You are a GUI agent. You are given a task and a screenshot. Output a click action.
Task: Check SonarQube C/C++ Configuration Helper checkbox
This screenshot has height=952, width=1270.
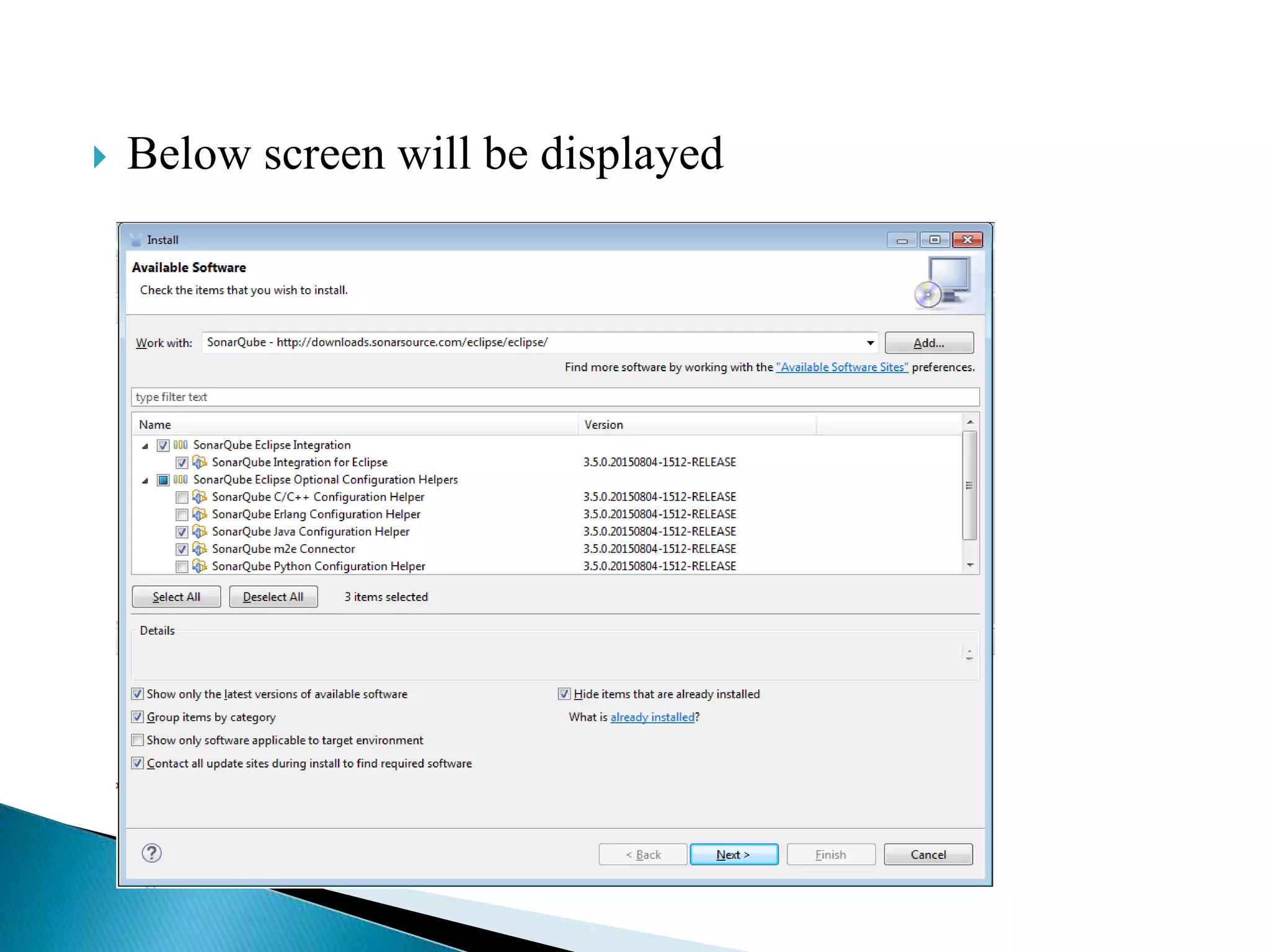coord(182,498)
